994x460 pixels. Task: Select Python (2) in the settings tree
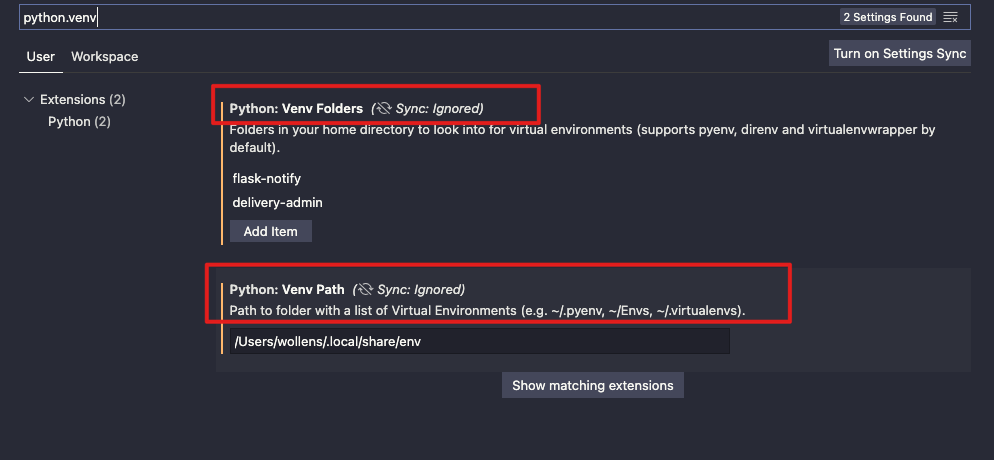point(78,121)
